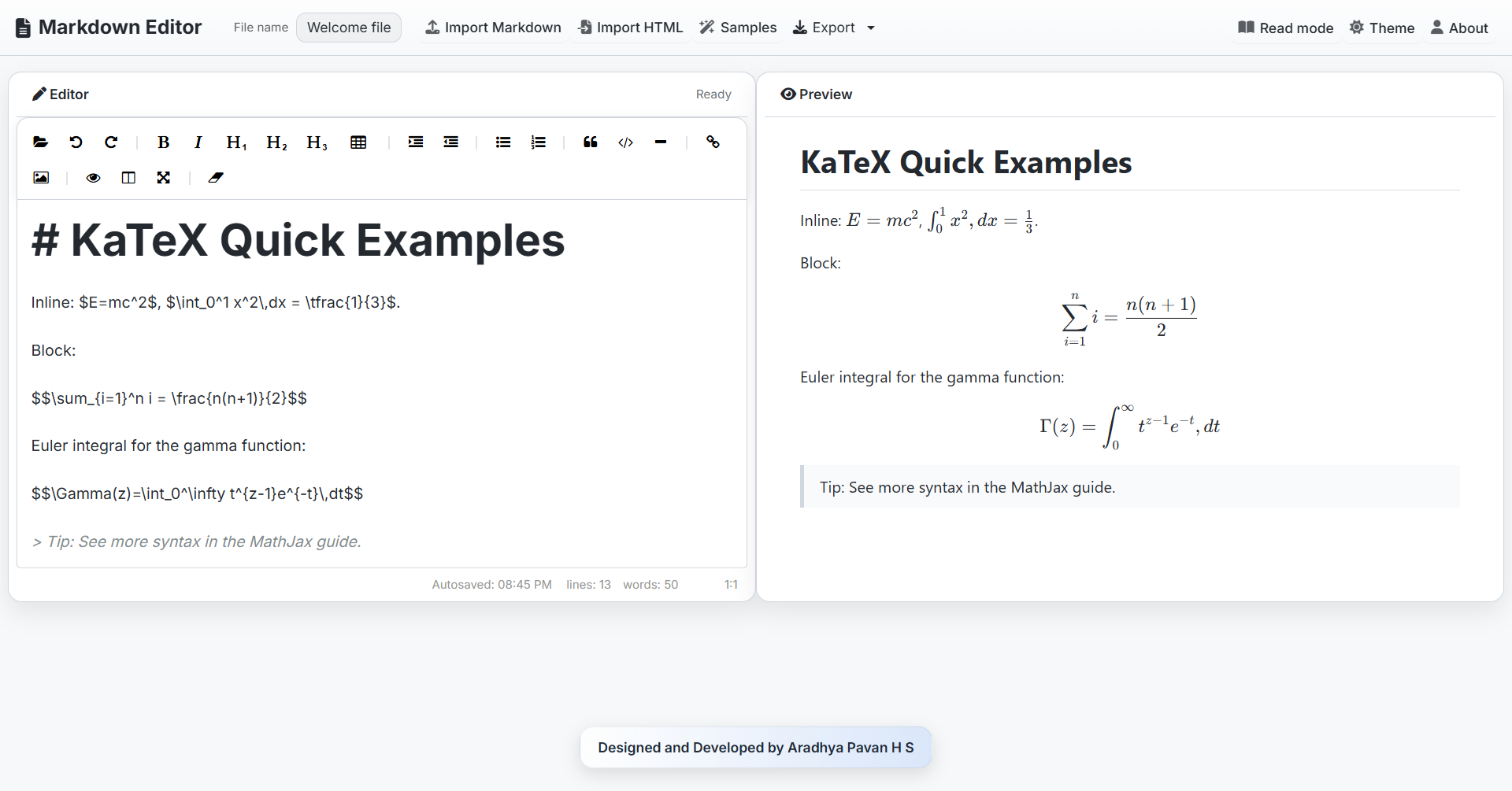Image resolution: width=1512 pixels, height=791 pixels.
Task: Click Import HTML button
Action: click(x=631, y=28)
